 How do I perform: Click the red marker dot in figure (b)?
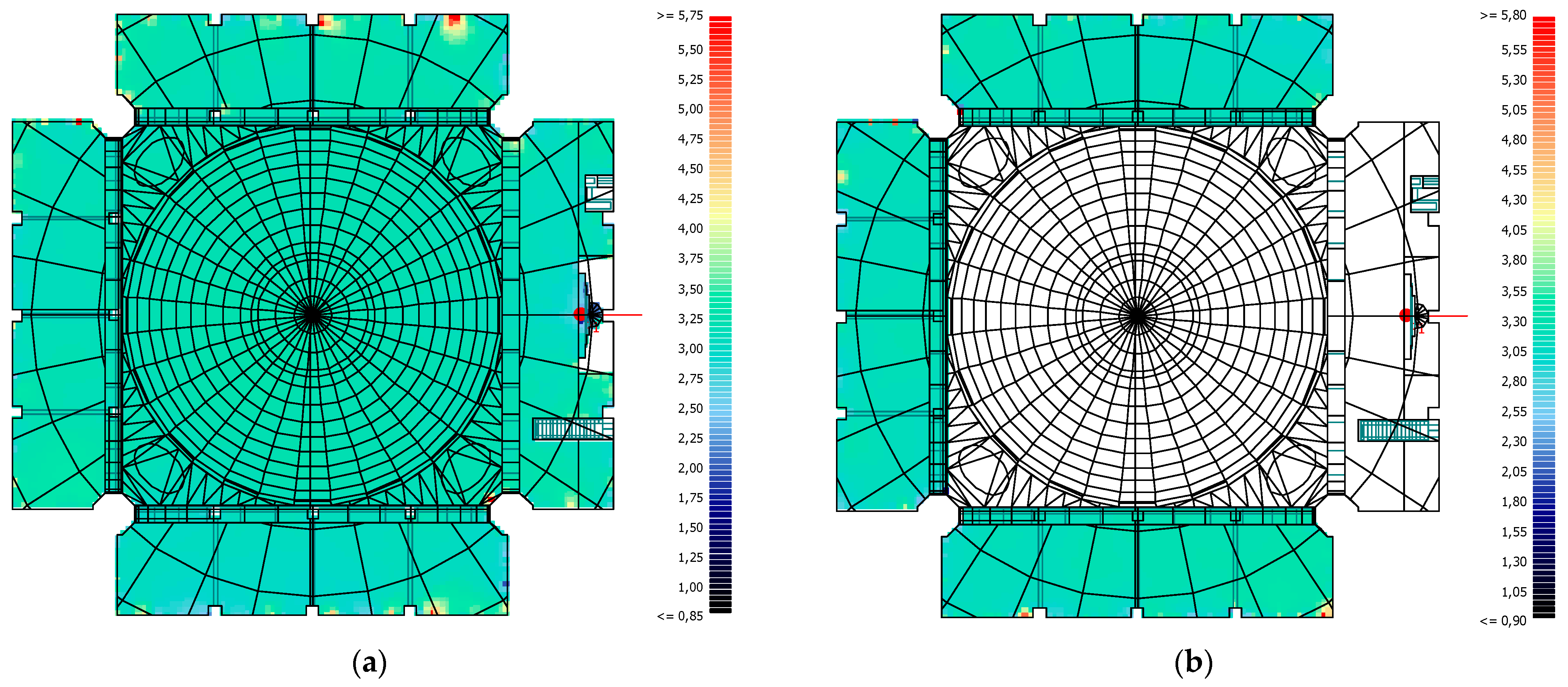pos(1405,315)
